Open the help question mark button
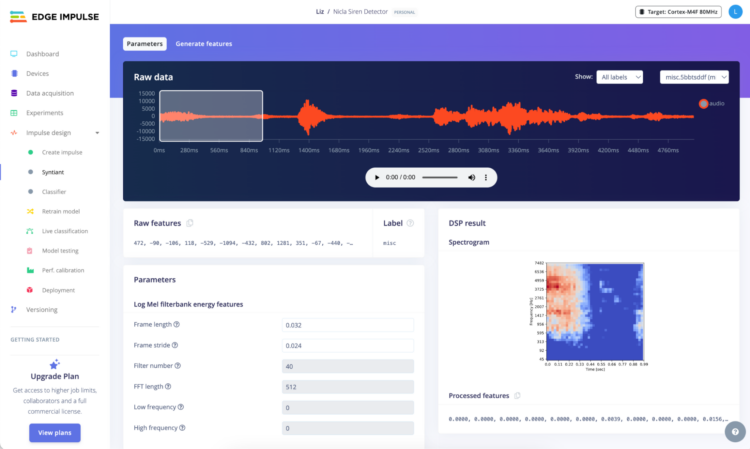 (x=735, y=432)
